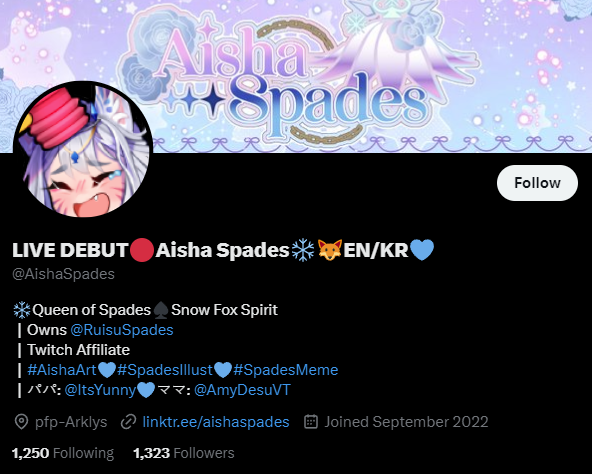Open the Aisha Spades banner image
The image size is (592, 474).
(296, 76)
